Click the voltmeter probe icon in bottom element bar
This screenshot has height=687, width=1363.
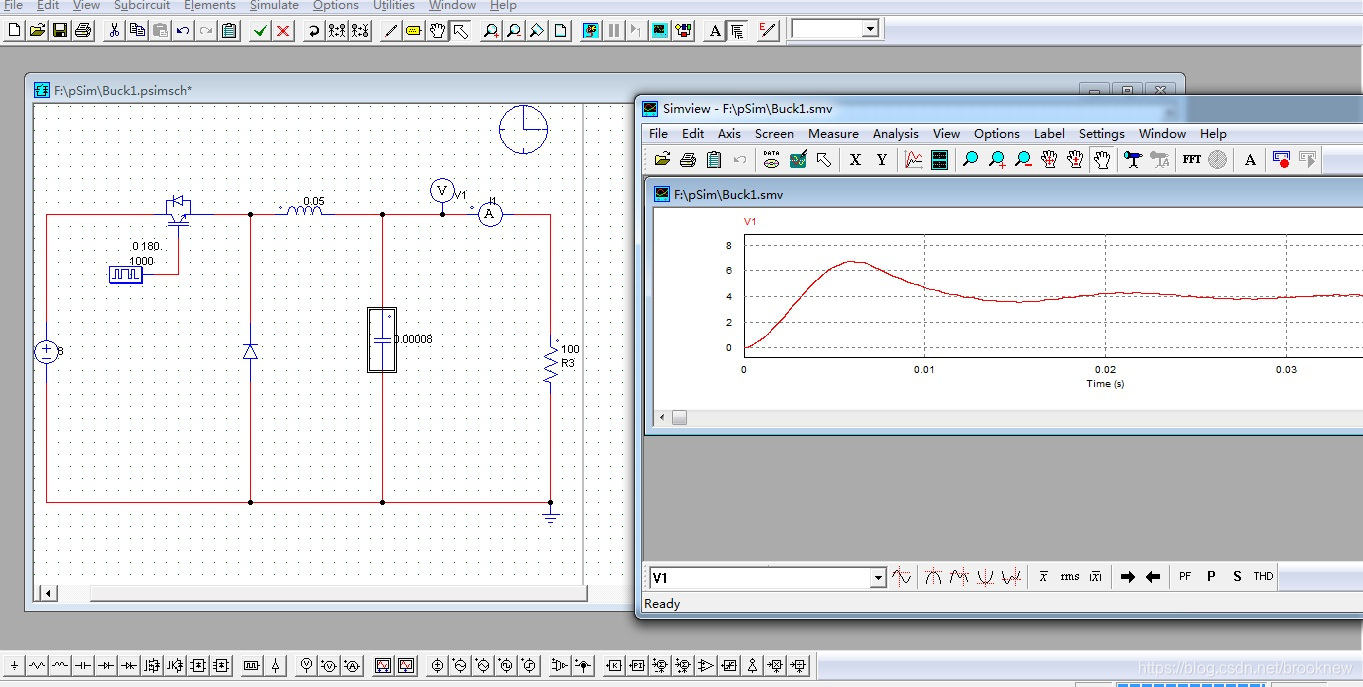[306, 665]
